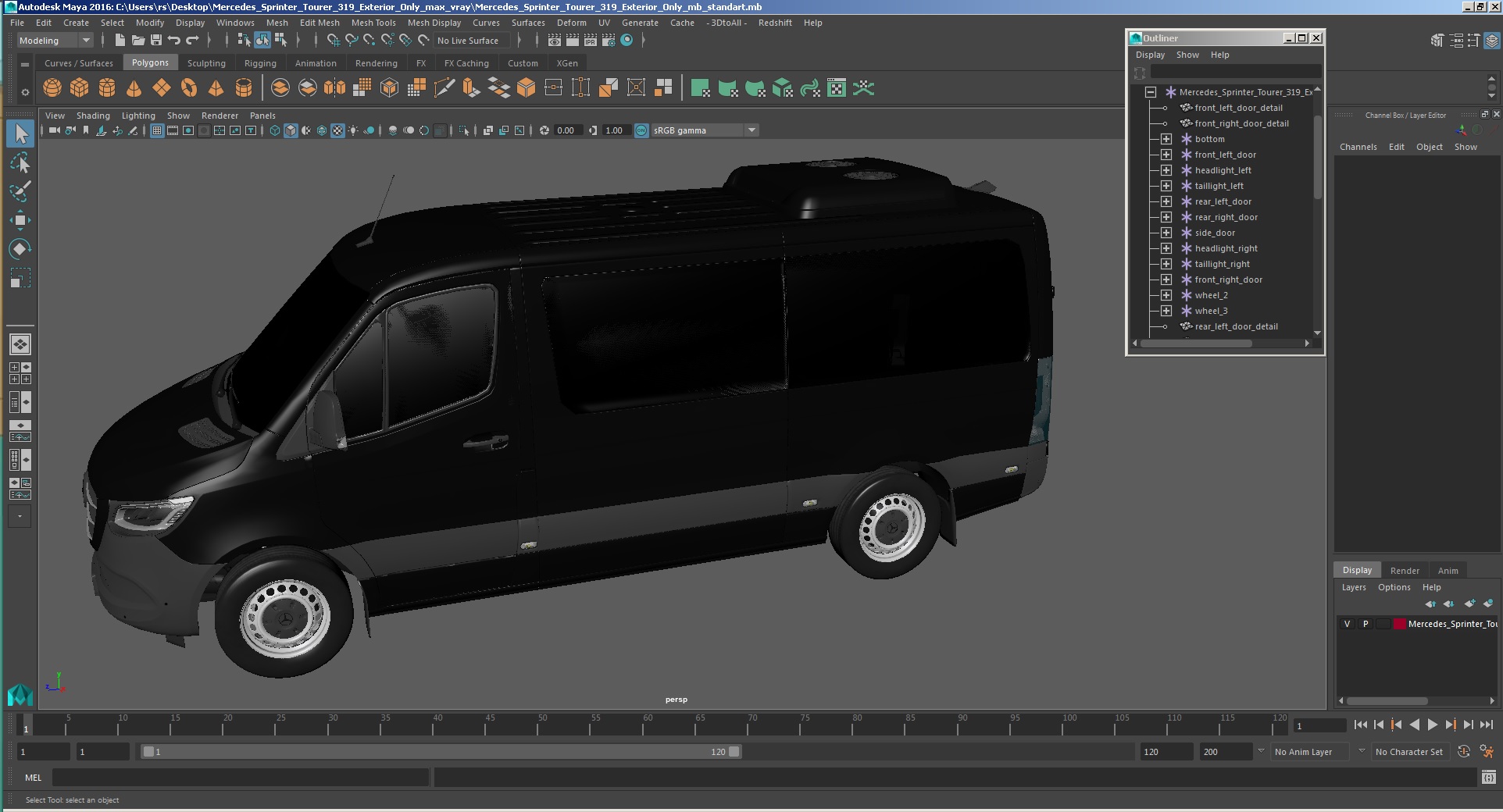Create a polygon cylinder from the shelf

point(107,88)
